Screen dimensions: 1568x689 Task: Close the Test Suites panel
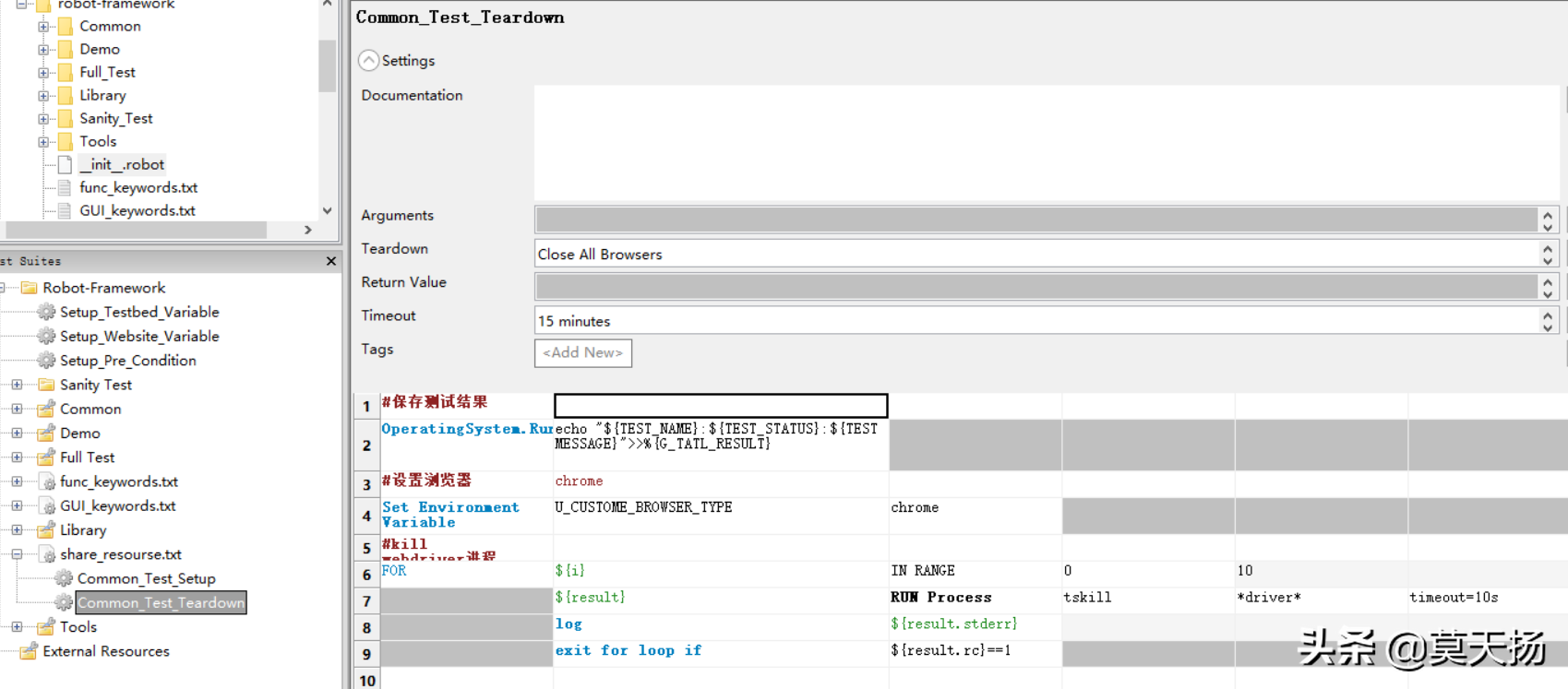pos(331,261)
